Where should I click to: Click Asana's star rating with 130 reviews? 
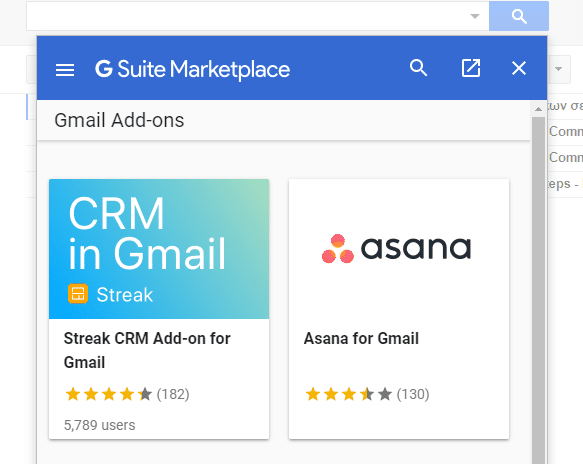367,394
